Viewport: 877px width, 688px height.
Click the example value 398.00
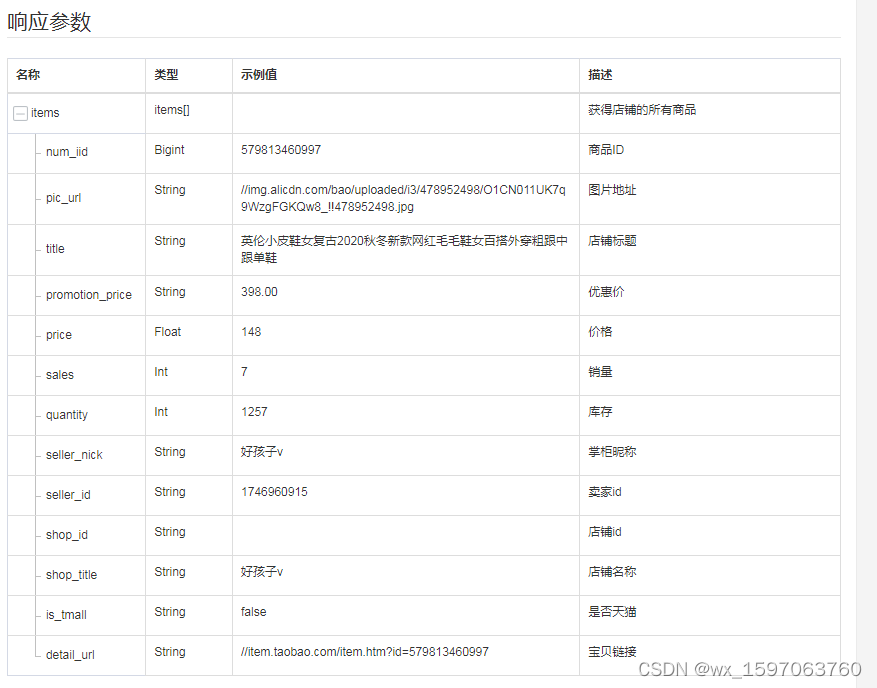259,292
